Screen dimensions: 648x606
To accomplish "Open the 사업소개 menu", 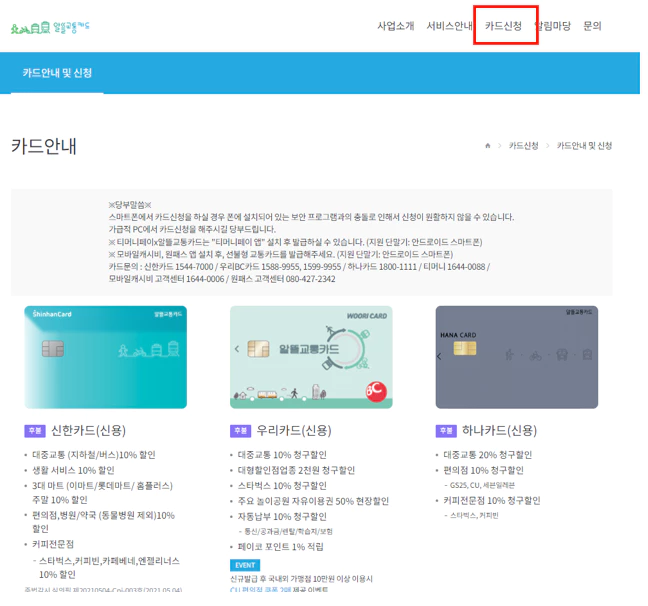I will (395, 26).
